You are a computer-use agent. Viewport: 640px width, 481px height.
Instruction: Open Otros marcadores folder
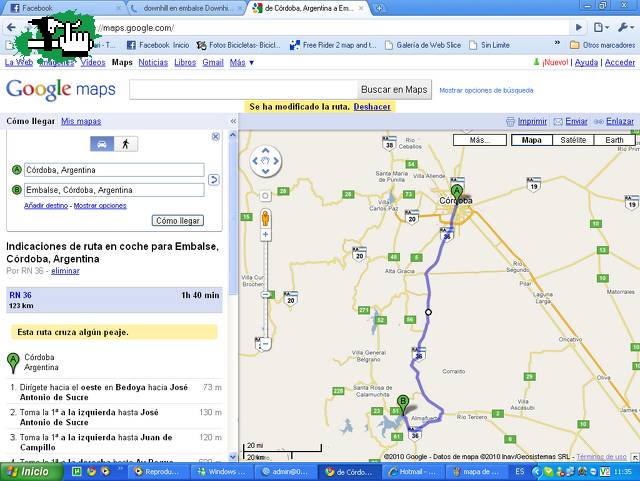click(x=602, y=45)
